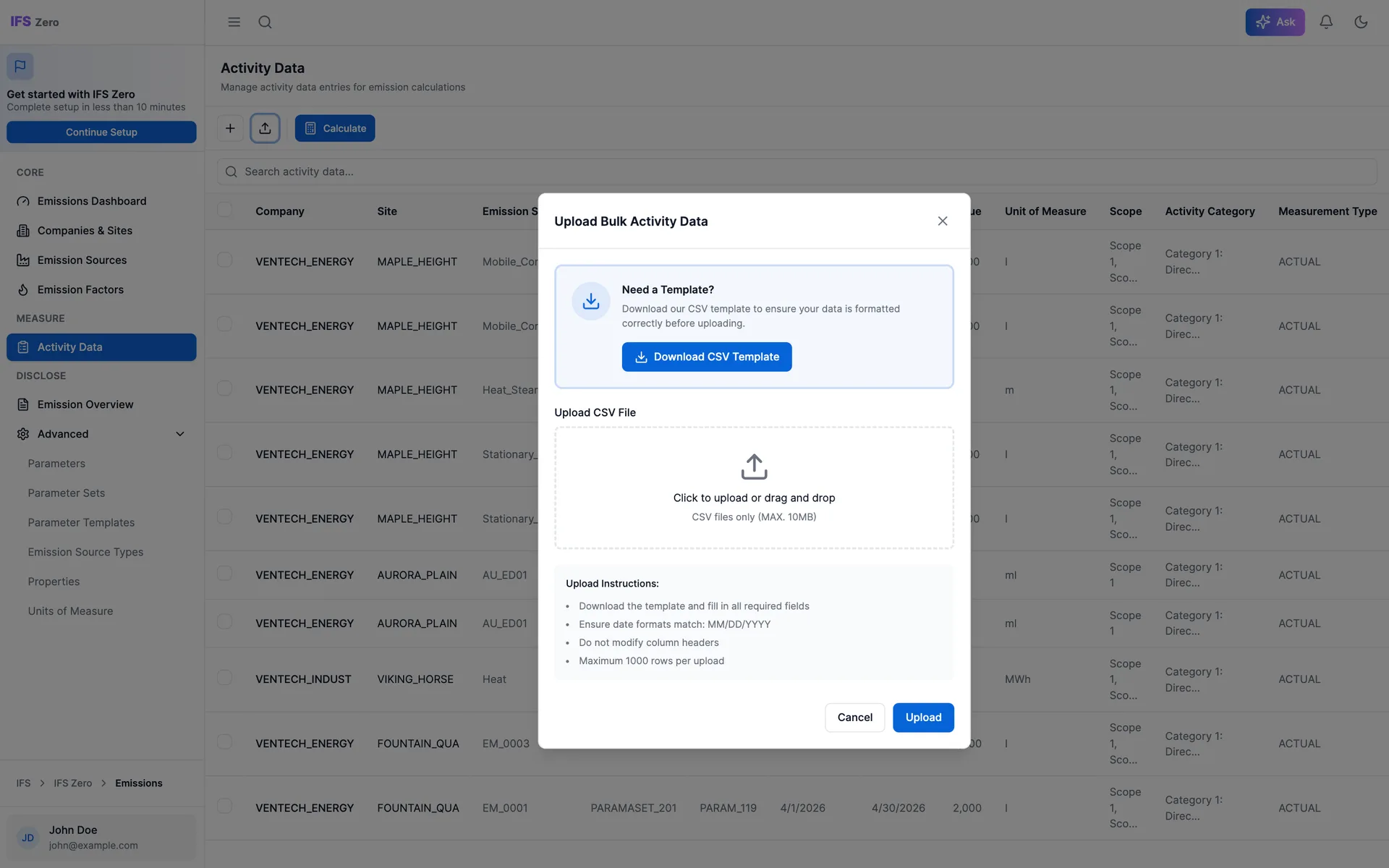Open the notifications bell
The height and width of the screenshot is (868, 1389).
click(x=1326, y=22)
